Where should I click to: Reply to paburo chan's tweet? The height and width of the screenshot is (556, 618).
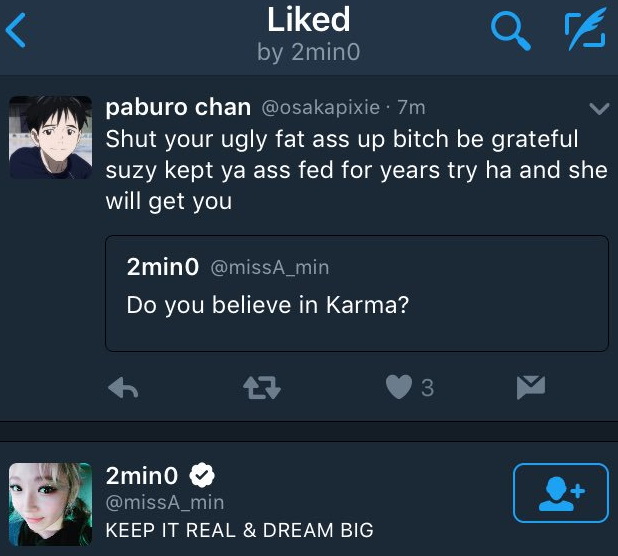click(122, 389)
